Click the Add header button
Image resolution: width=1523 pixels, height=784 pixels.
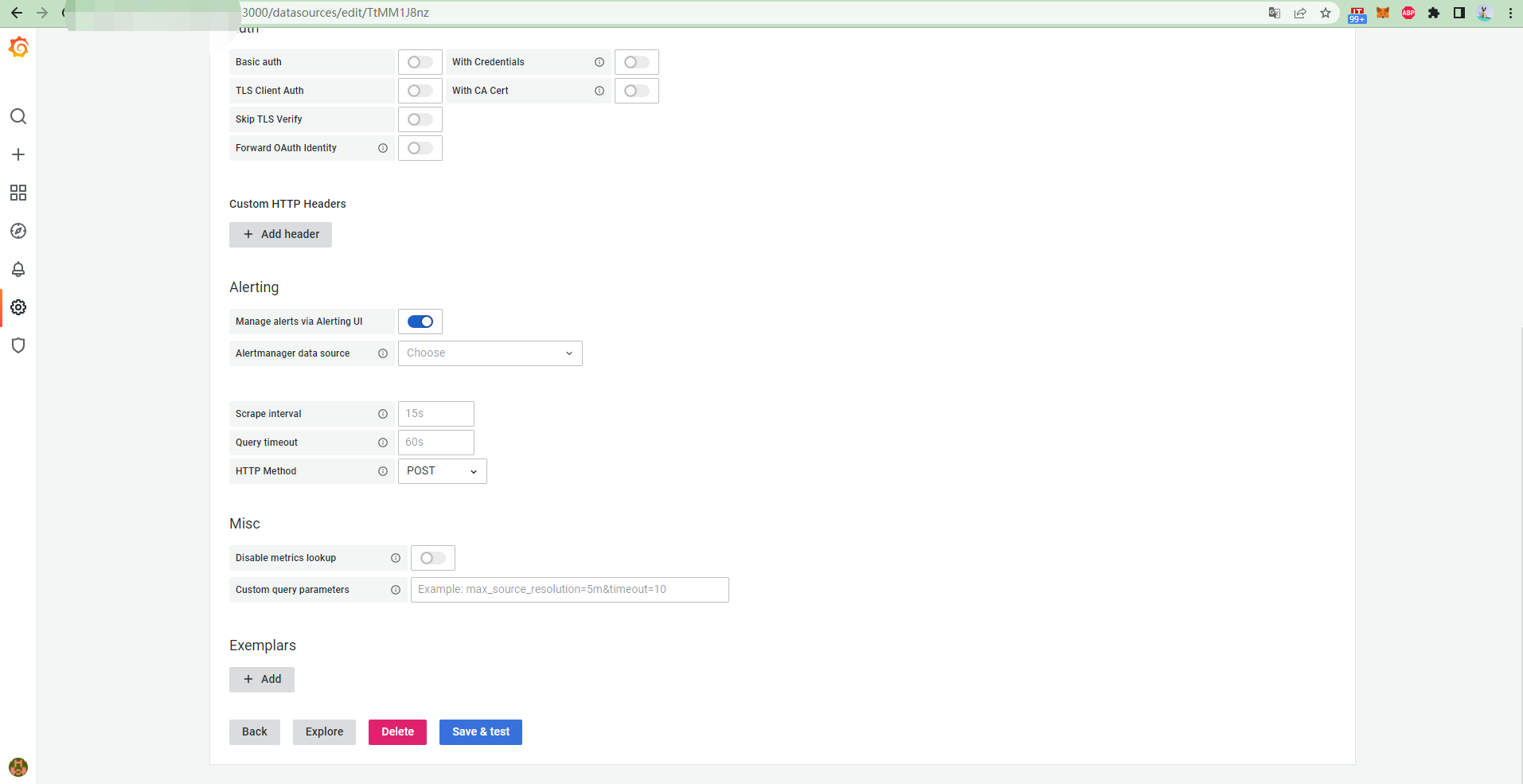tap(280, 235)
